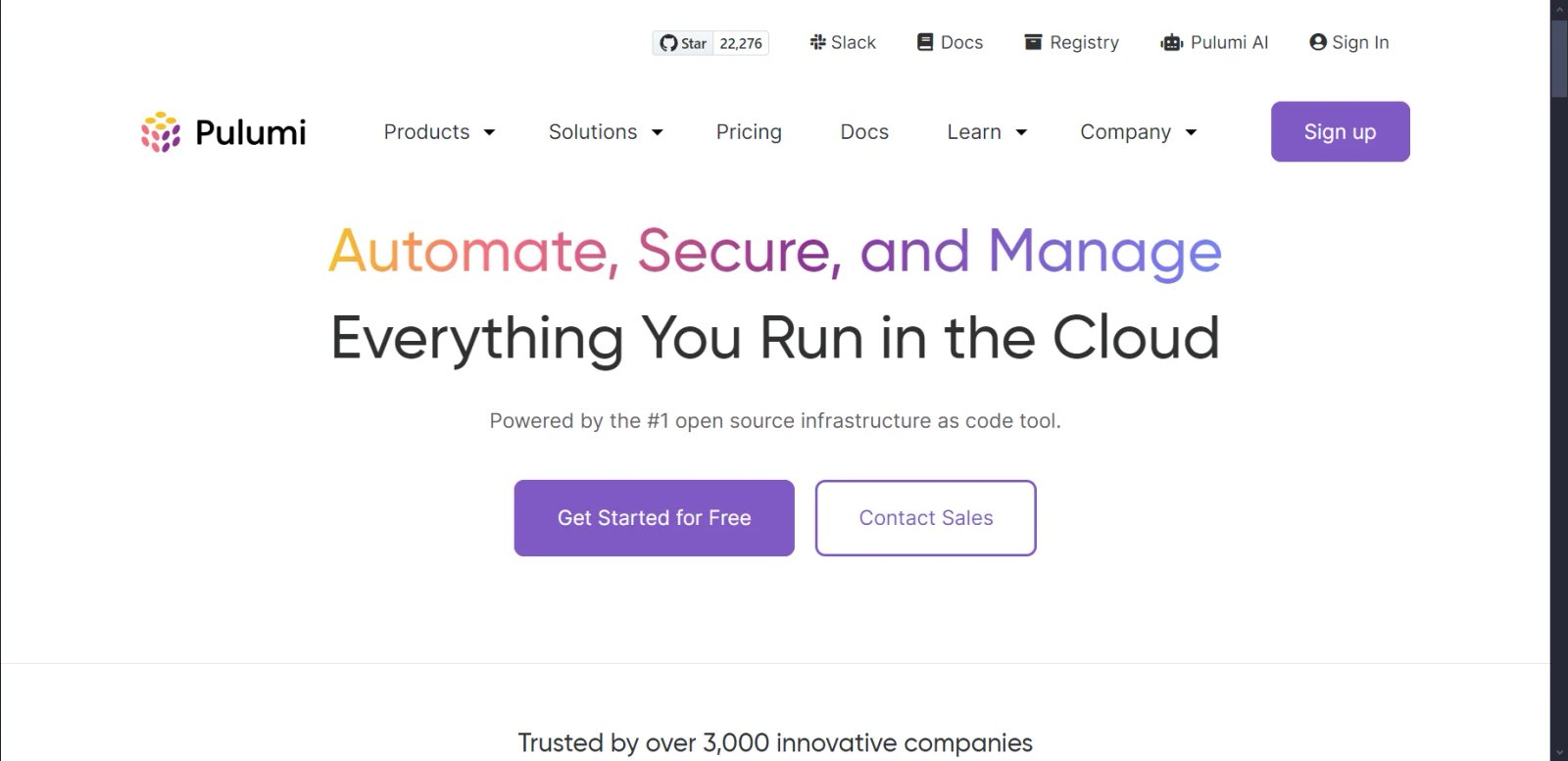
Task: Click the Docs book icon in top bar
Action: [x=925, y=42]
